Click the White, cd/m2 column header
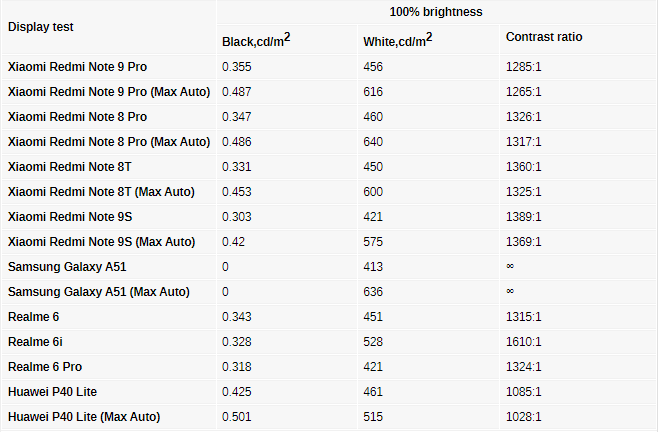This screenshot has width=658, height=432. pos(398,40)
